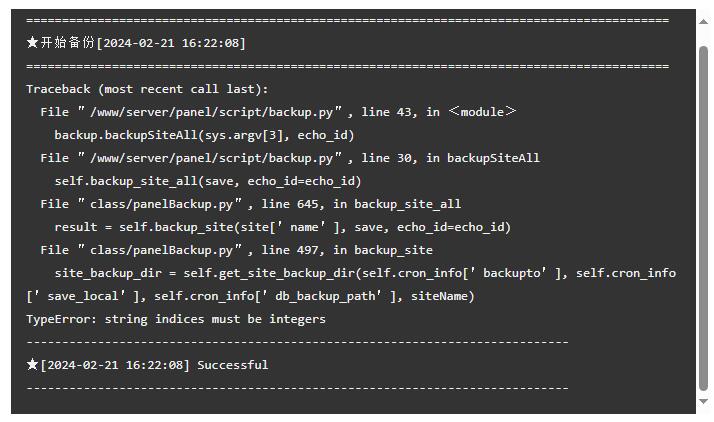
Task: Click the line 30 backupSiteAll file reference
Action: (x=290, y=158)
